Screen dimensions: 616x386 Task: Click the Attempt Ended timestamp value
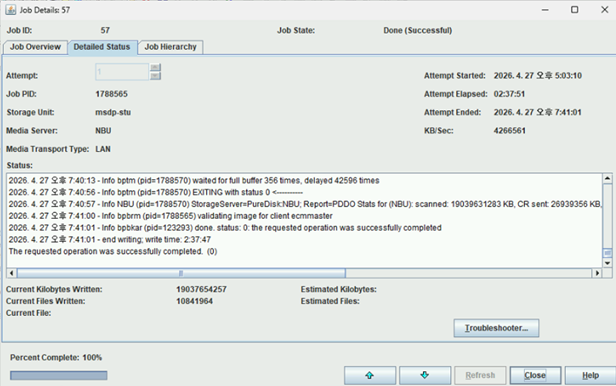pos(537,112)
